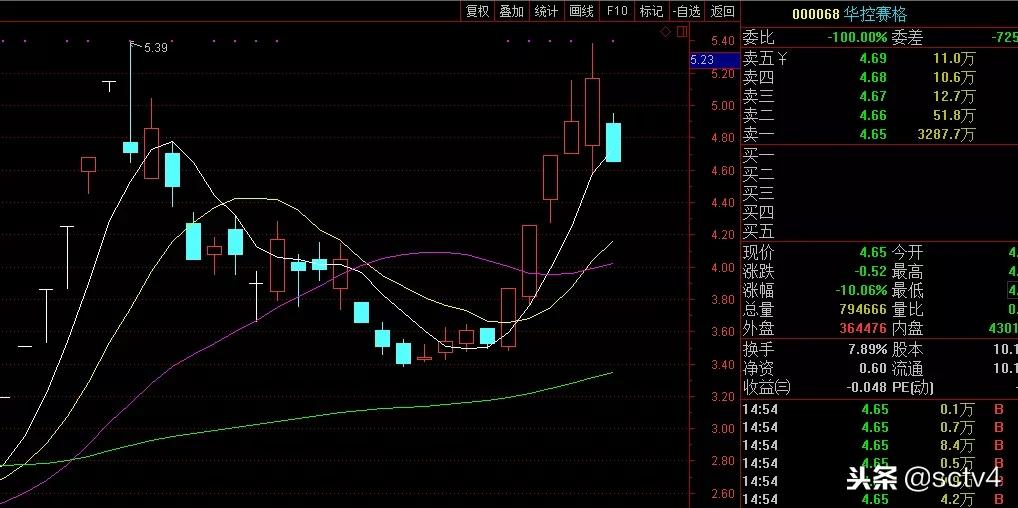Click the 买四 bid row
This screenshot has height=508, width=1018.
(880, 212)
